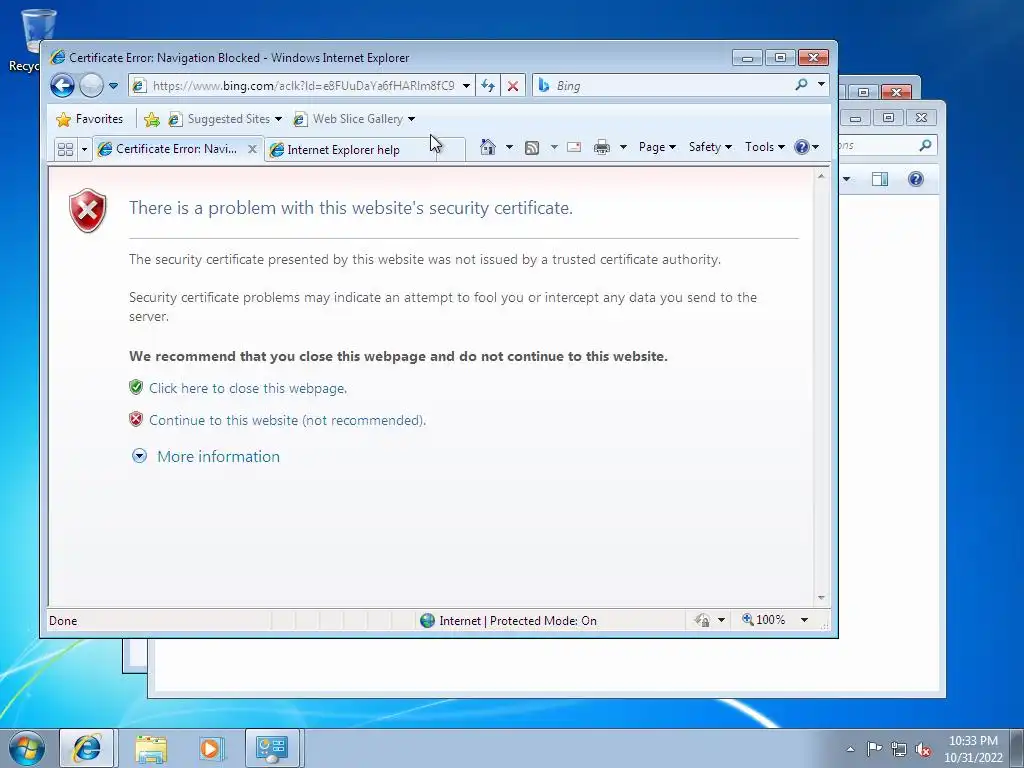Click the network tray icon
Screen dimensions: 1024x768
pos(899,749)
